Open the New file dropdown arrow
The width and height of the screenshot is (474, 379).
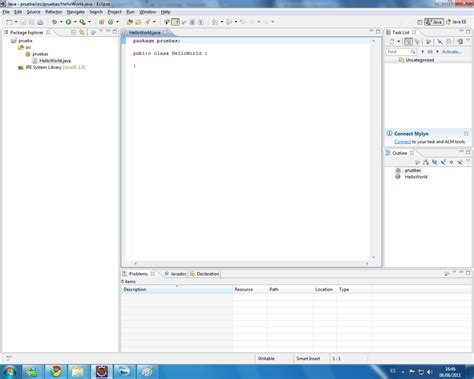[x=16, y=22]
